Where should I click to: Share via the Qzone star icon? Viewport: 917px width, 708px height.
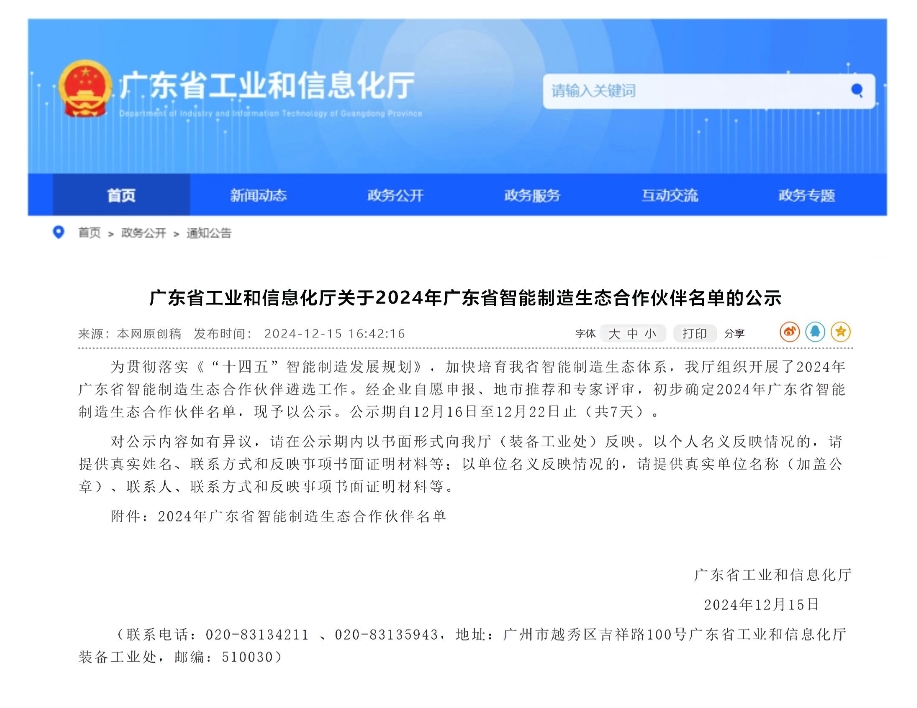point(841,332)
